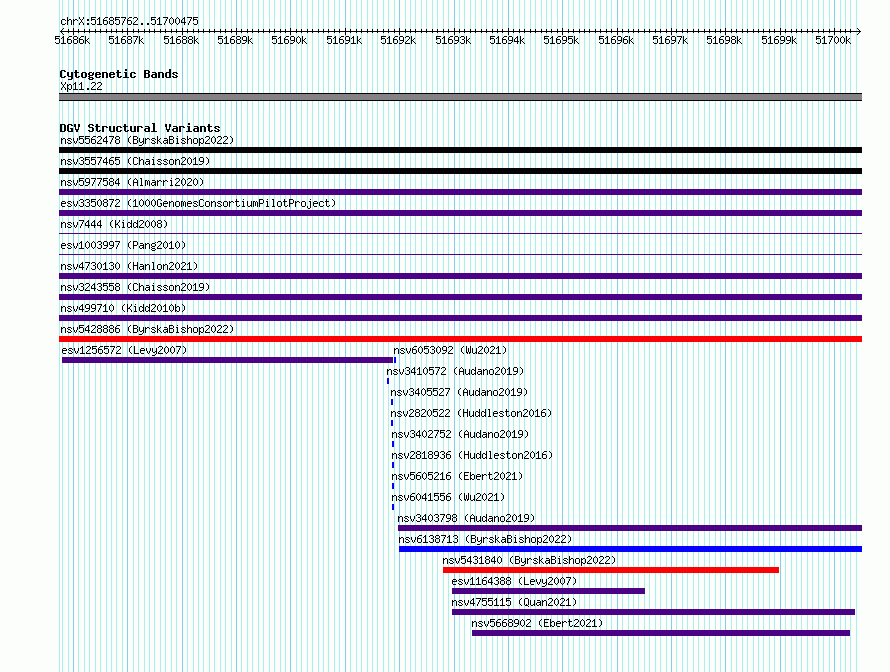The image size is (890, 672).
Task: Click the purple bar under nsv4730130
Action: [460, 276]
